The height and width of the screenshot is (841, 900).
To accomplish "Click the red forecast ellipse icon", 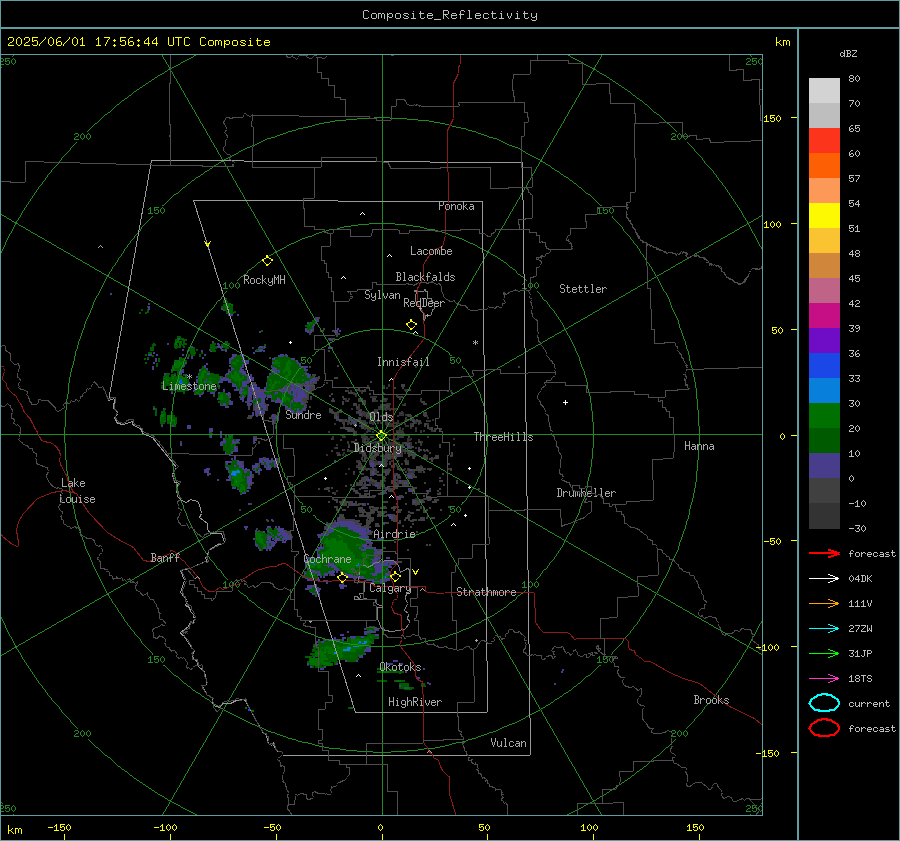I will (824, 728).
